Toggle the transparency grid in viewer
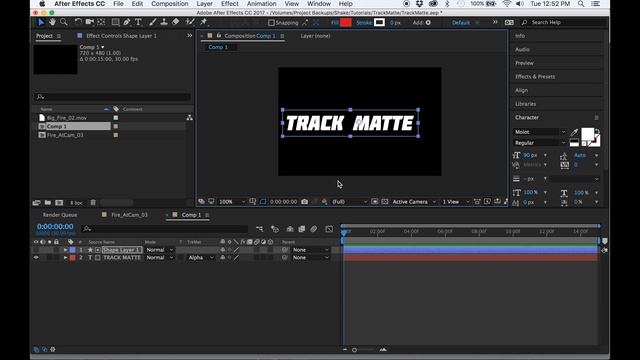Image resolution: width=640 pixels, height=360 pixels. (384, 202)
